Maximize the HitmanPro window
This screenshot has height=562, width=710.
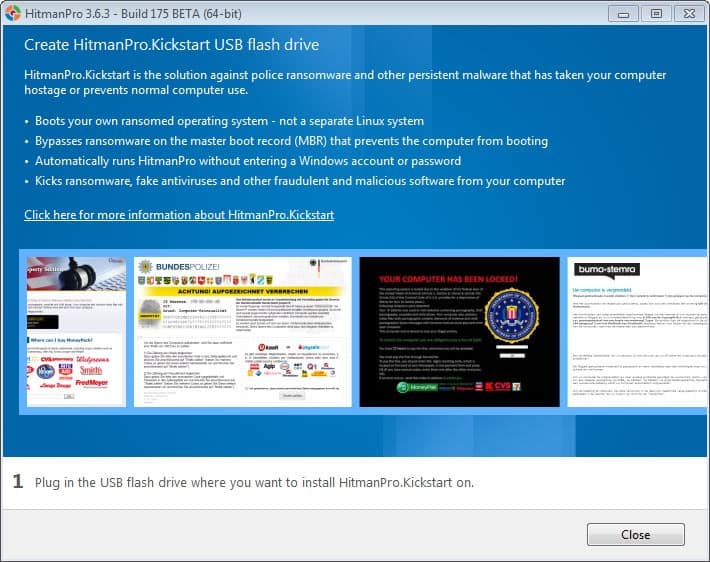tap(656, 14)
